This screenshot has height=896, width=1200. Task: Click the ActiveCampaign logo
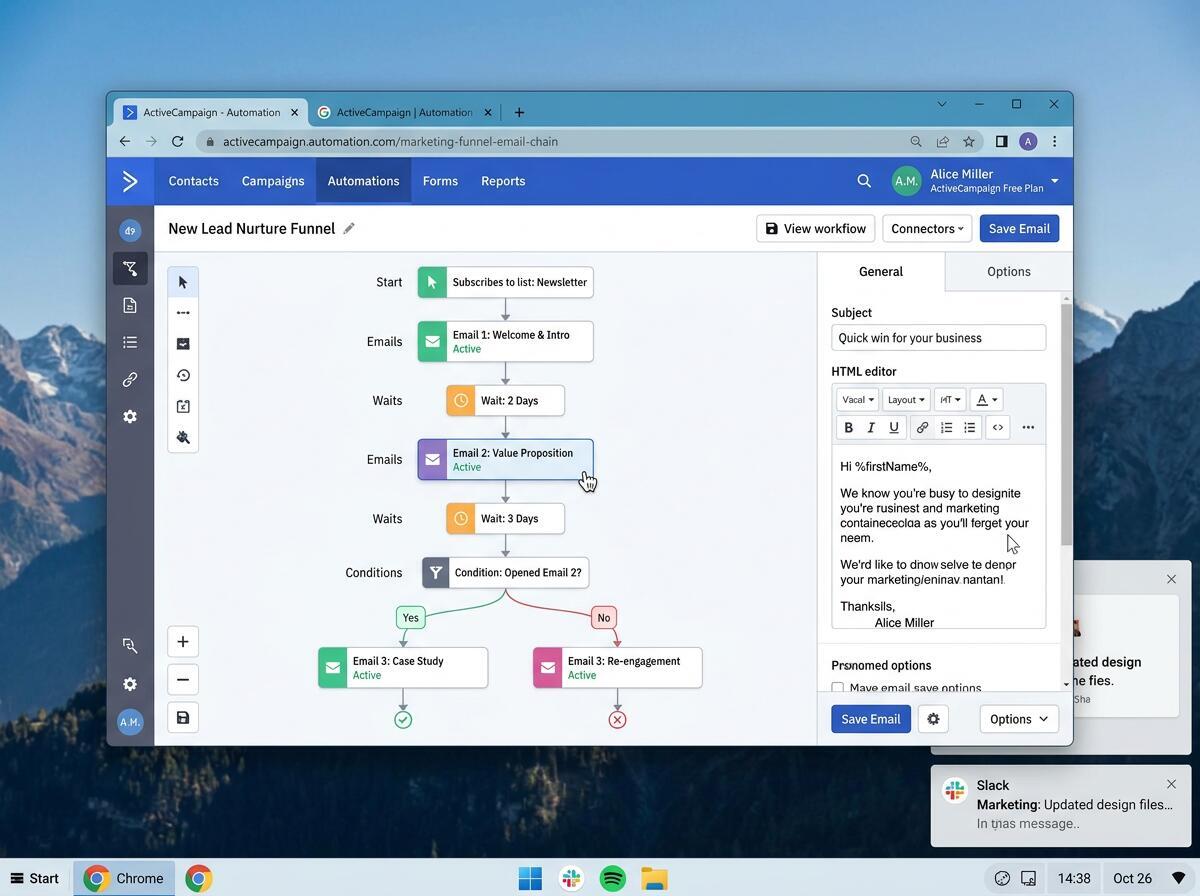130,181
